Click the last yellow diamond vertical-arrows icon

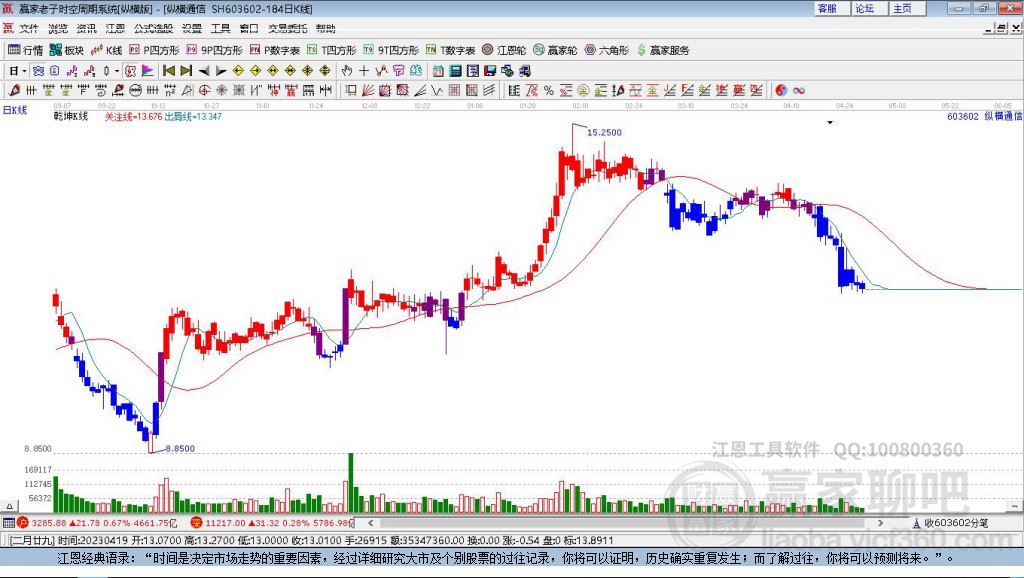325,71
